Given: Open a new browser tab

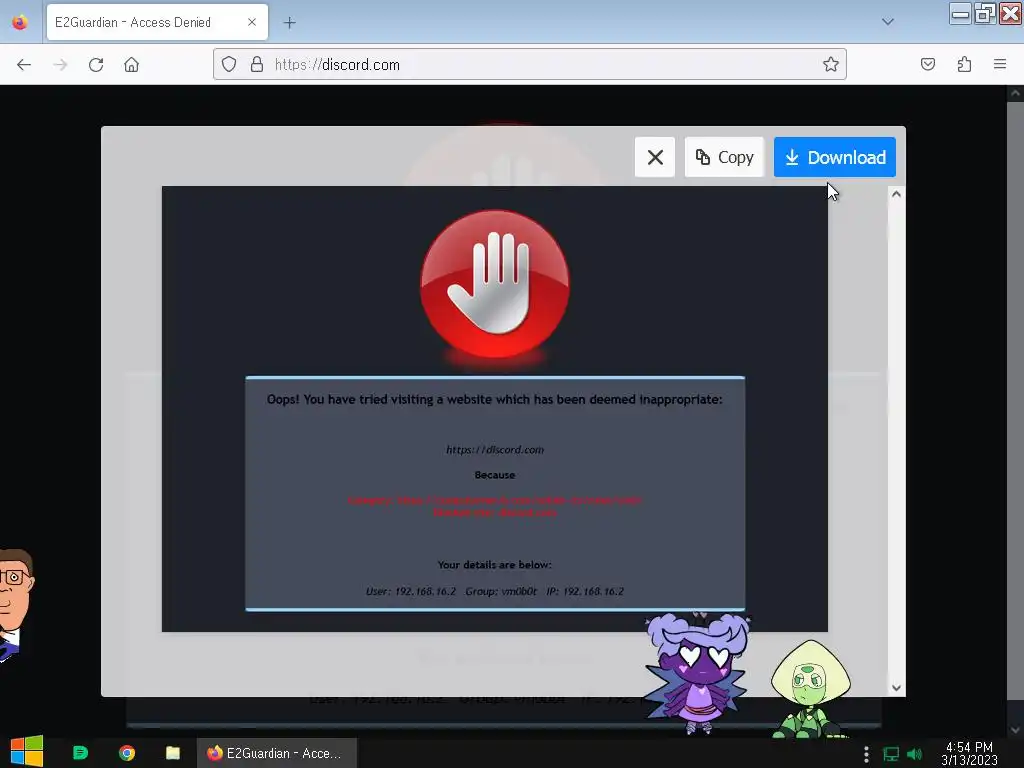Looking at the screenshot, I should point(289,23).
